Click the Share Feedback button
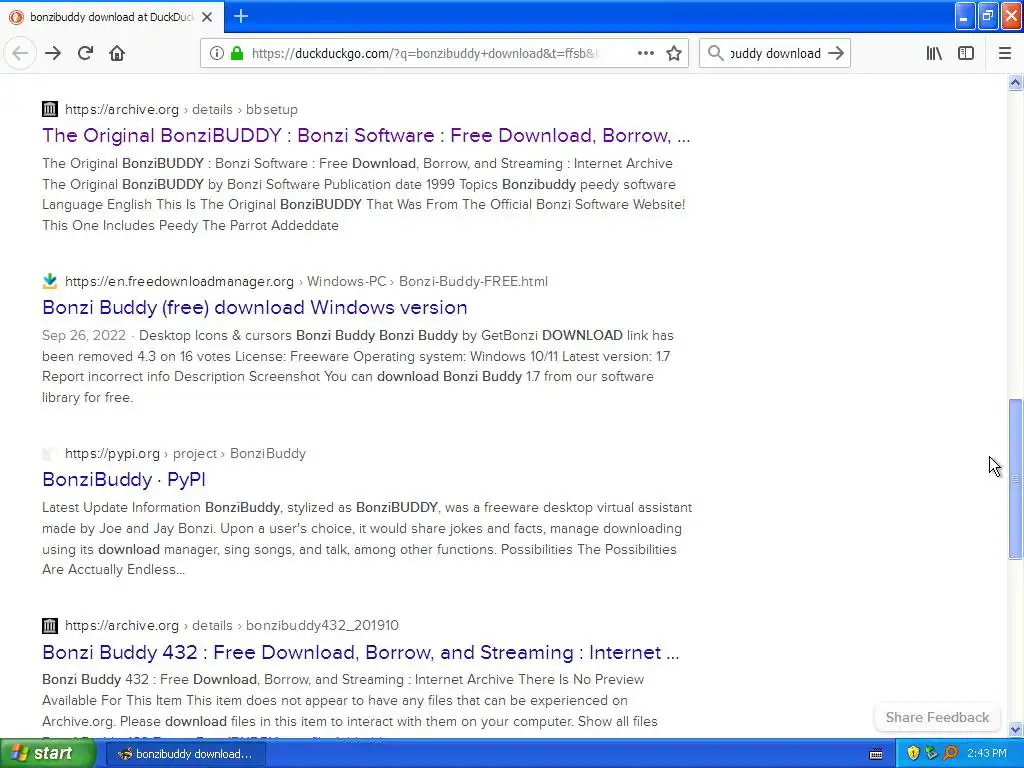The image size is (1024, 768). (x=937, y=717)
